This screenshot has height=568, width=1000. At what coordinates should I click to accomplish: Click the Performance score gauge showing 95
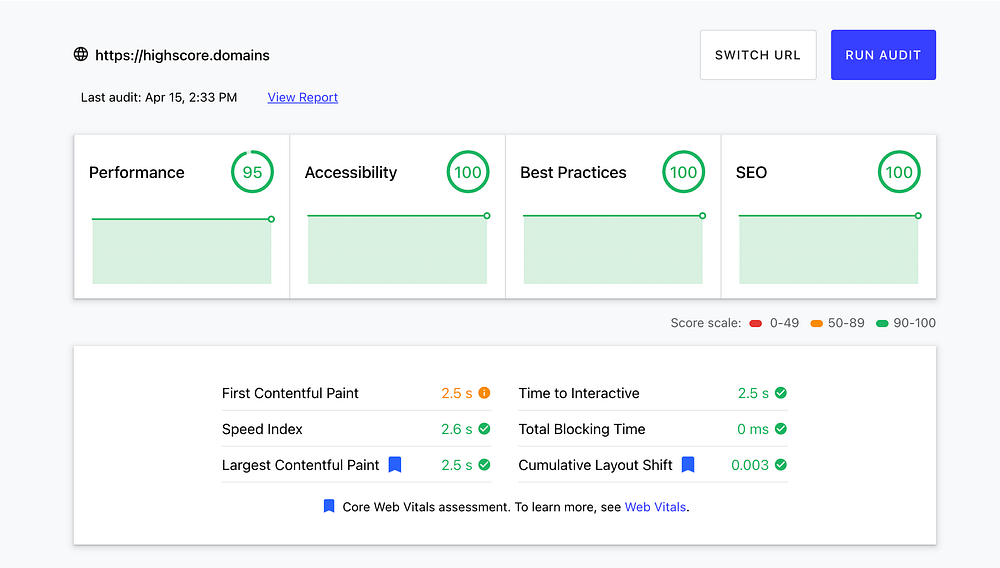click(x=252, y=172)
